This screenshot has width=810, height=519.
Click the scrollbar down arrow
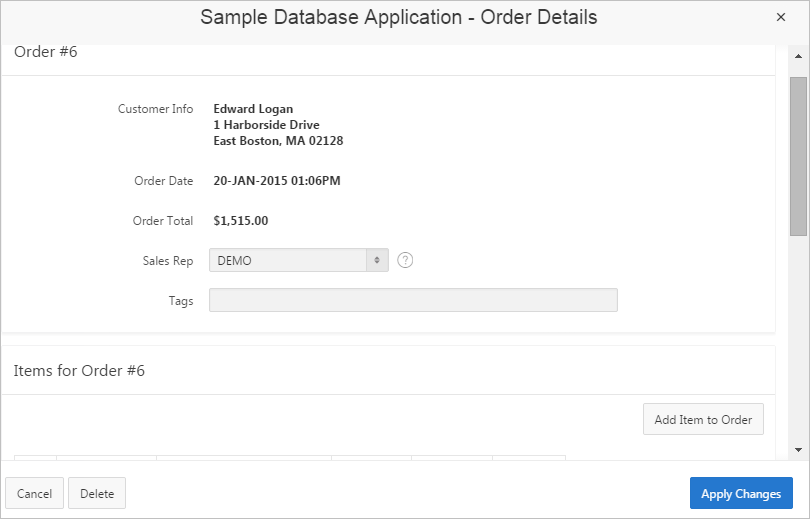pyautogui.click(x=798, y=449)
